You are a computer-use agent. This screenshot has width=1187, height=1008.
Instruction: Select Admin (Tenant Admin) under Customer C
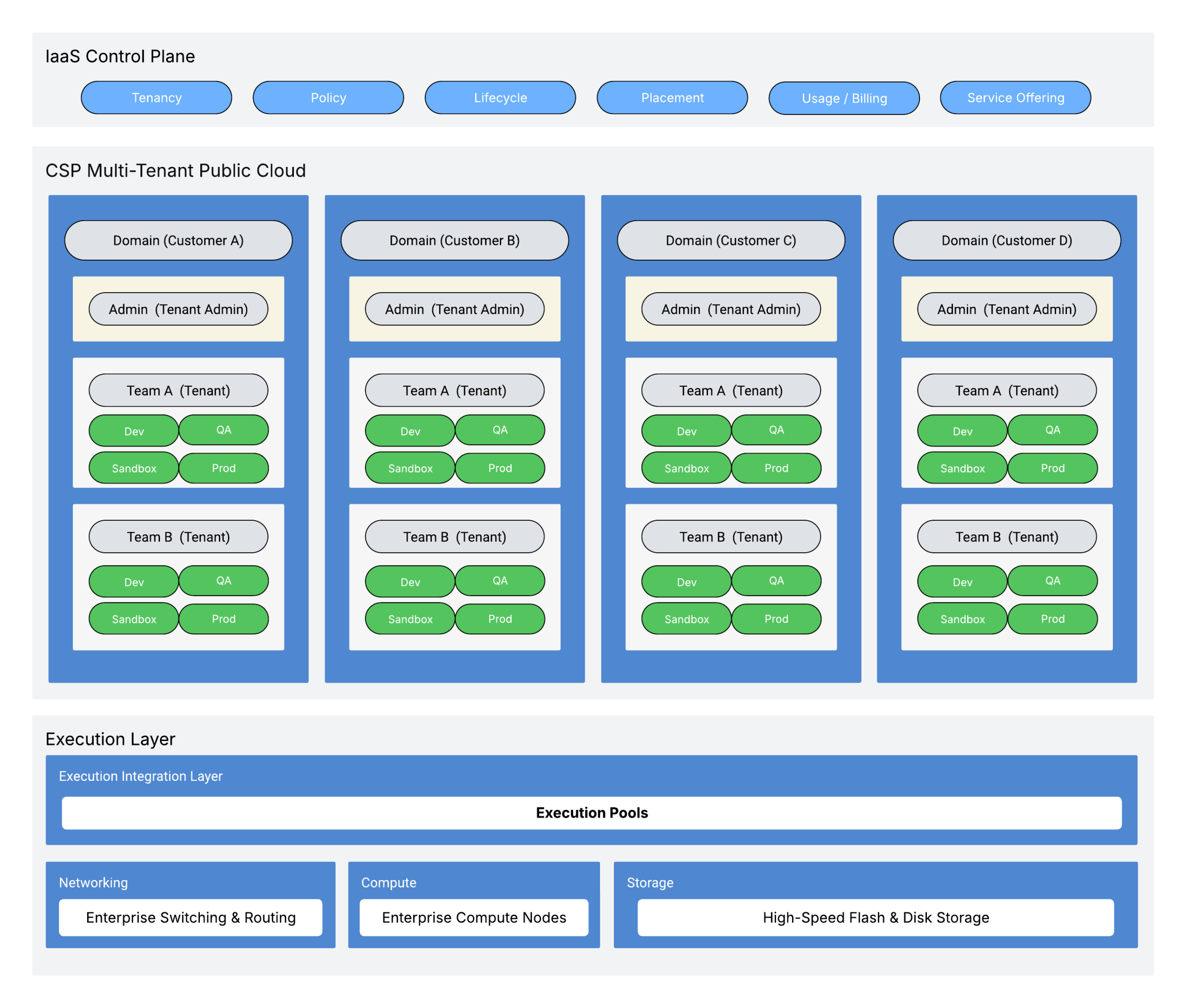point(732,309)
